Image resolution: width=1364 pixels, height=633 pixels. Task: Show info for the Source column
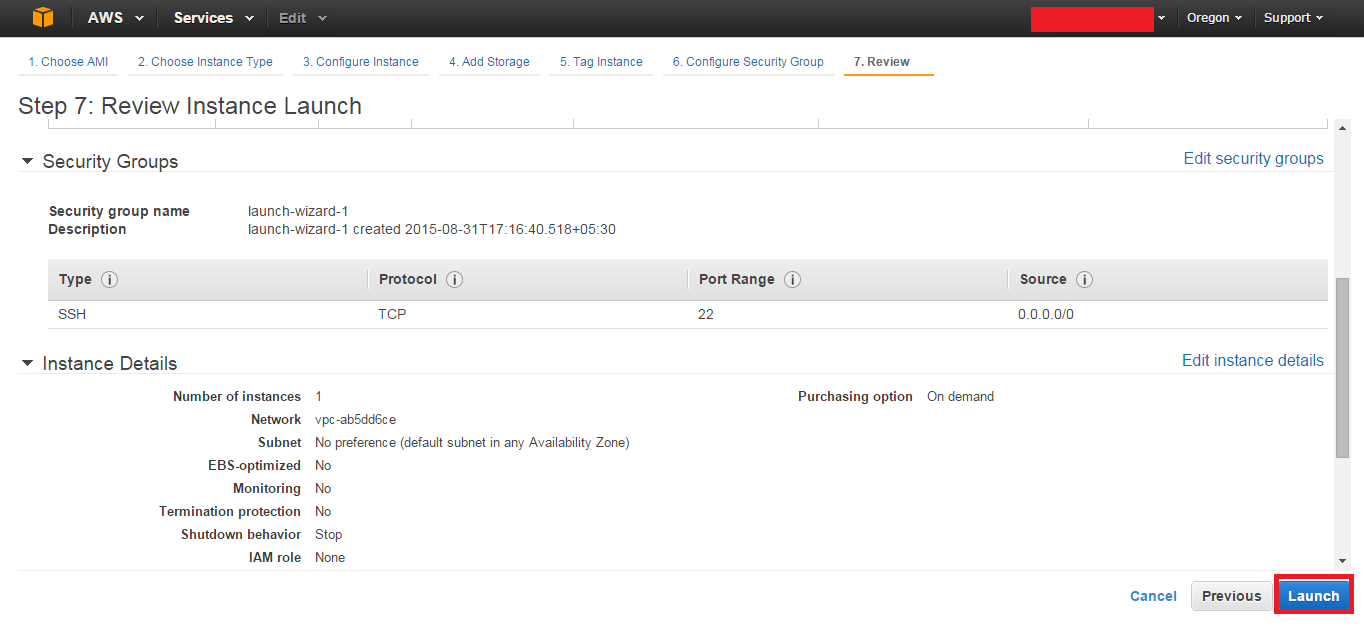pyautogui.click(x=1084, y=280)
